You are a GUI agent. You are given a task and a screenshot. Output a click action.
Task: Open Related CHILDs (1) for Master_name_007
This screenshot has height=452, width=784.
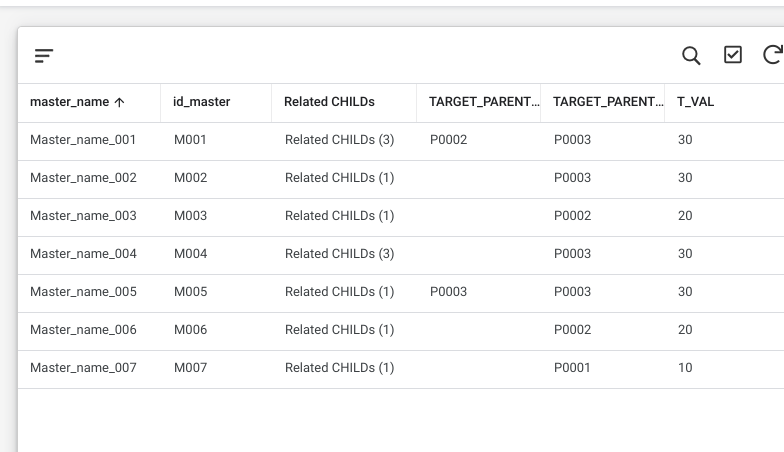[x=340, y=368]
